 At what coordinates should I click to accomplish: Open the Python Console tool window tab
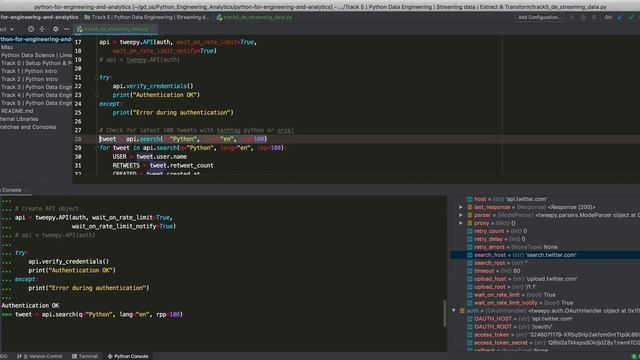pyautogui.click(x=128, y=356)
